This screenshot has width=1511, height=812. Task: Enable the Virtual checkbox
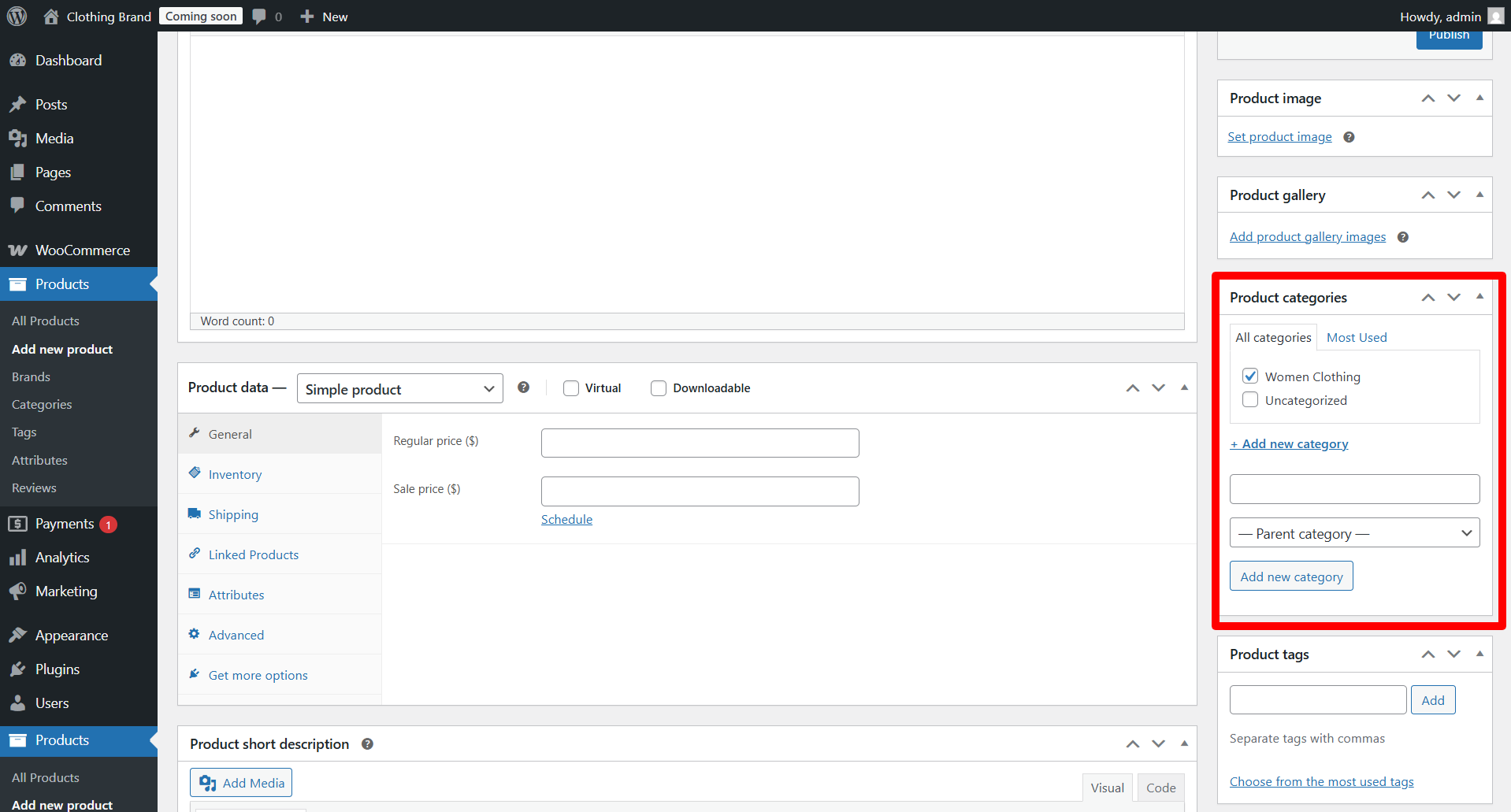[x=571, y=388]
